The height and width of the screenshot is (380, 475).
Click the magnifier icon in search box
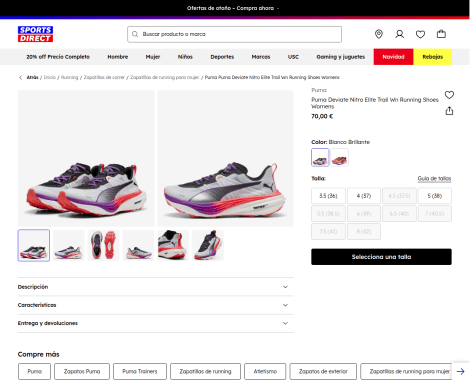135,34
